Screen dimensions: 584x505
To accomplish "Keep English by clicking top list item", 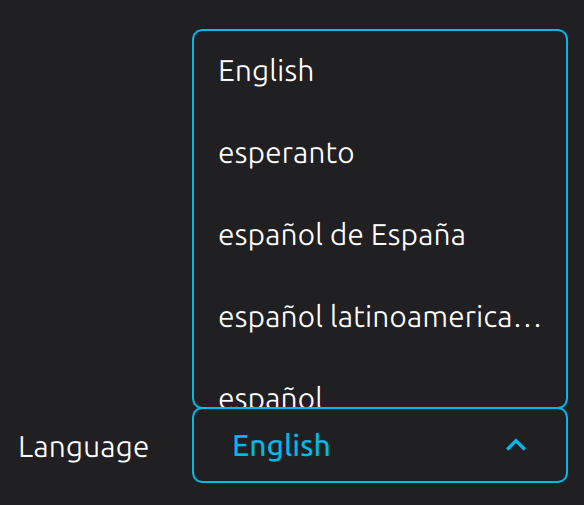I will click(380, 71).
